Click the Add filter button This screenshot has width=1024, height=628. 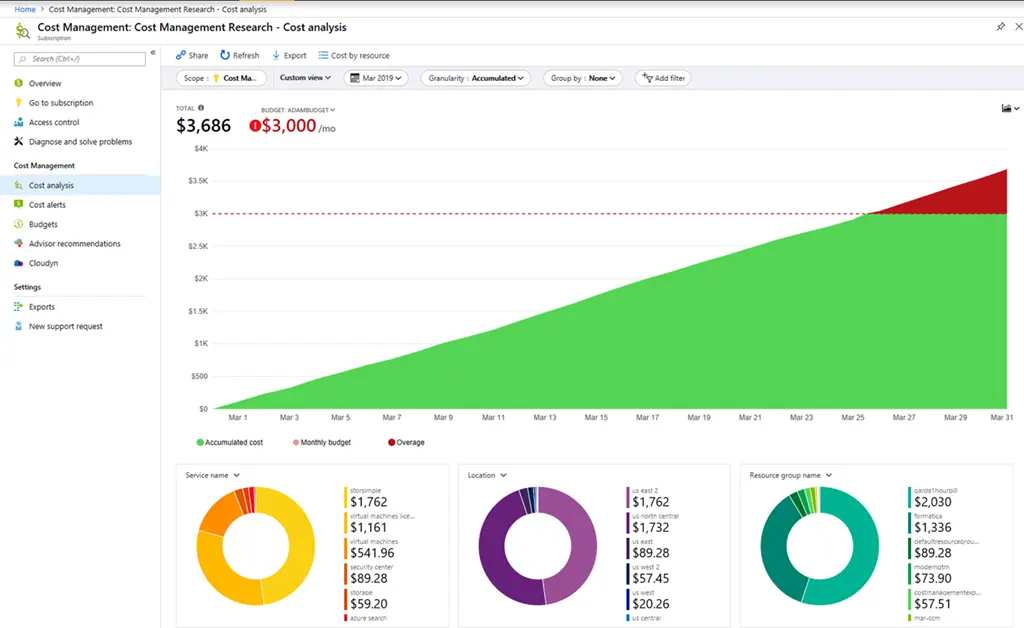[664, 78]
